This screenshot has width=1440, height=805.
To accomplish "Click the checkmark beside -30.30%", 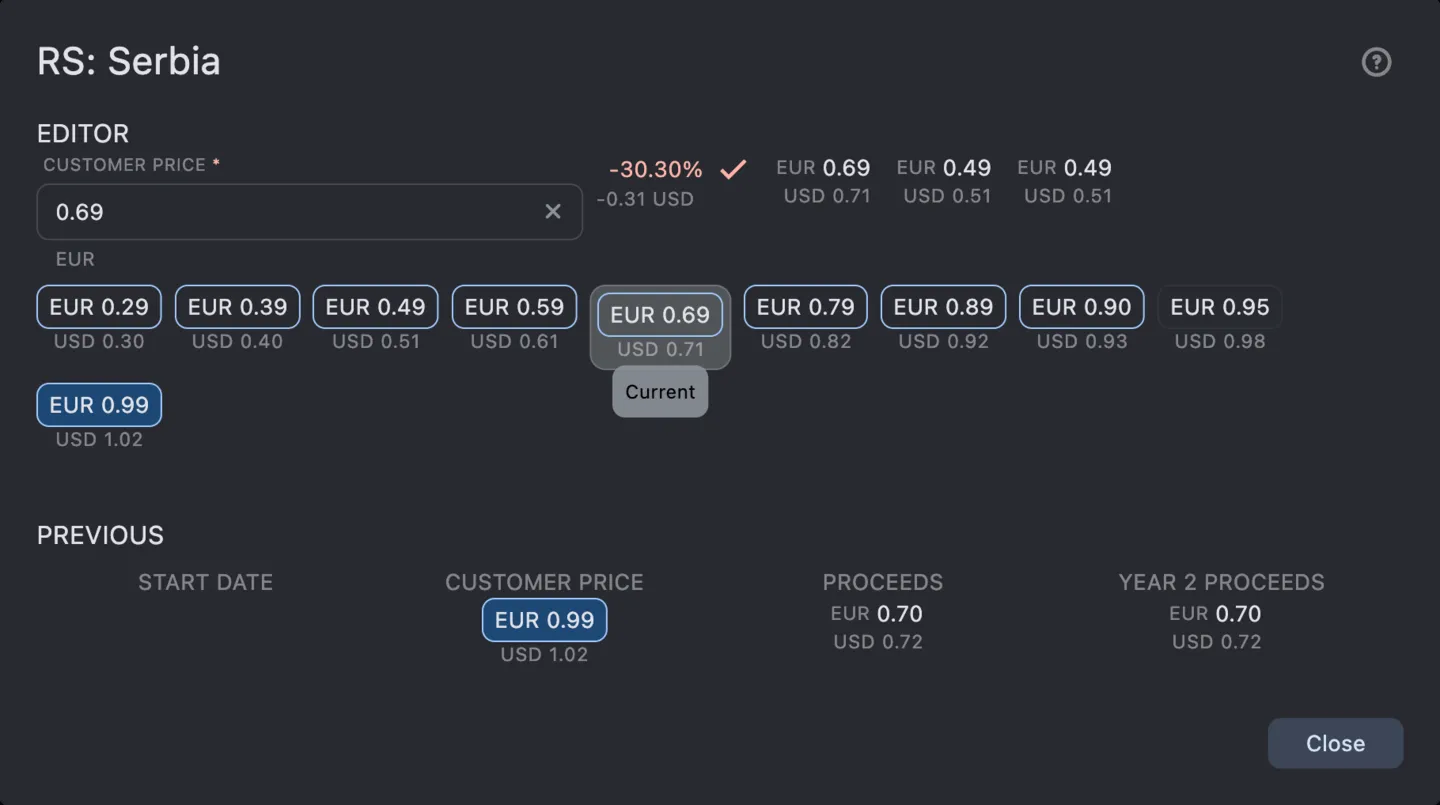I will (x=732, y=169).
